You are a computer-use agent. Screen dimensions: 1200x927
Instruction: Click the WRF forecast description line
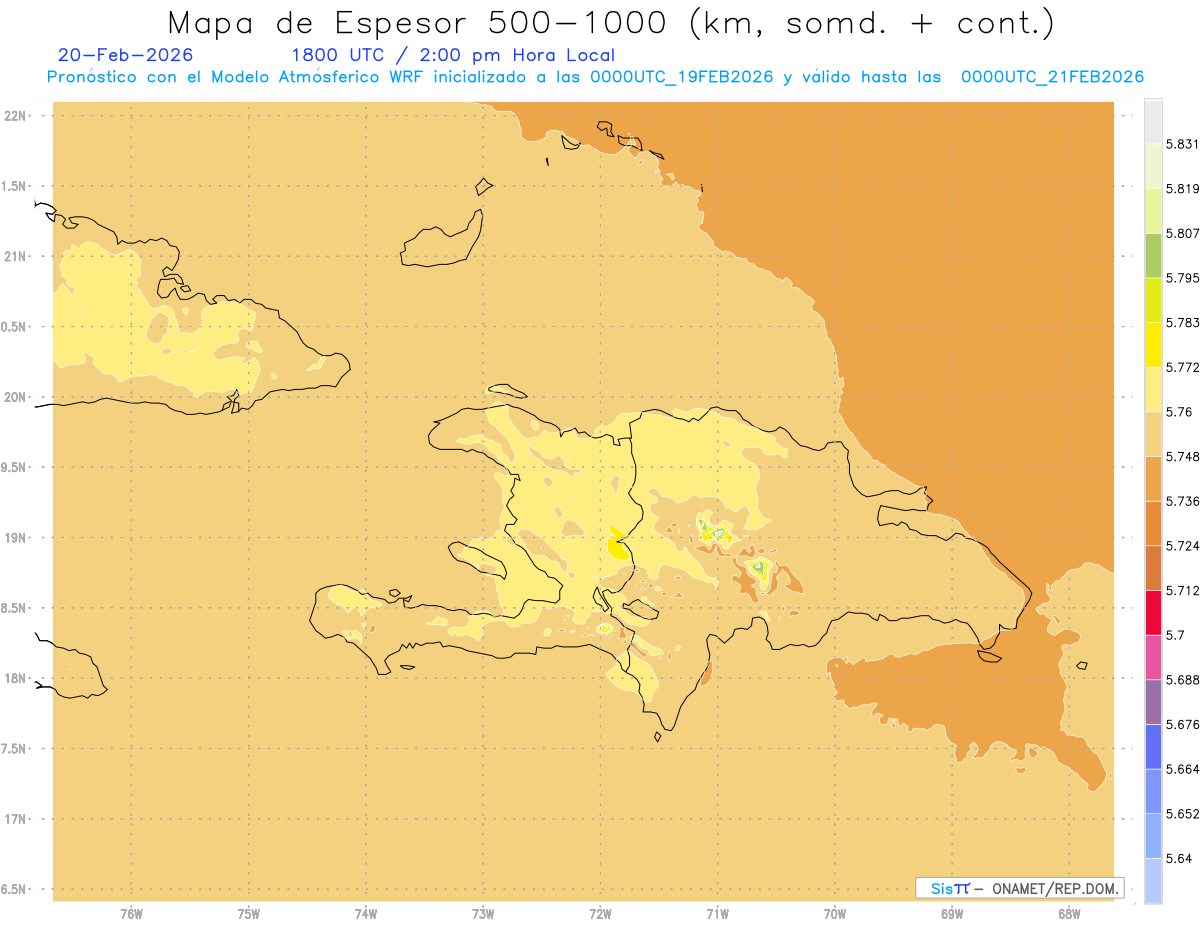click(595, 78)
